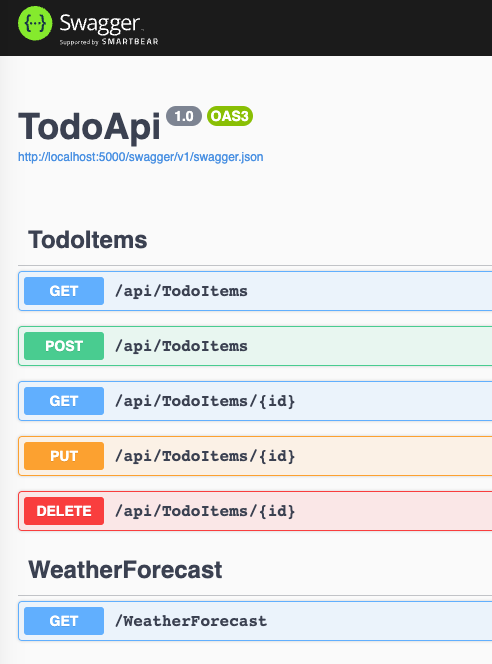Image resolution: width=492 pixels, height=664 pixels.
Task: Click the blue GET badge for /api/TodoItems
Action: tap(64, 291)
